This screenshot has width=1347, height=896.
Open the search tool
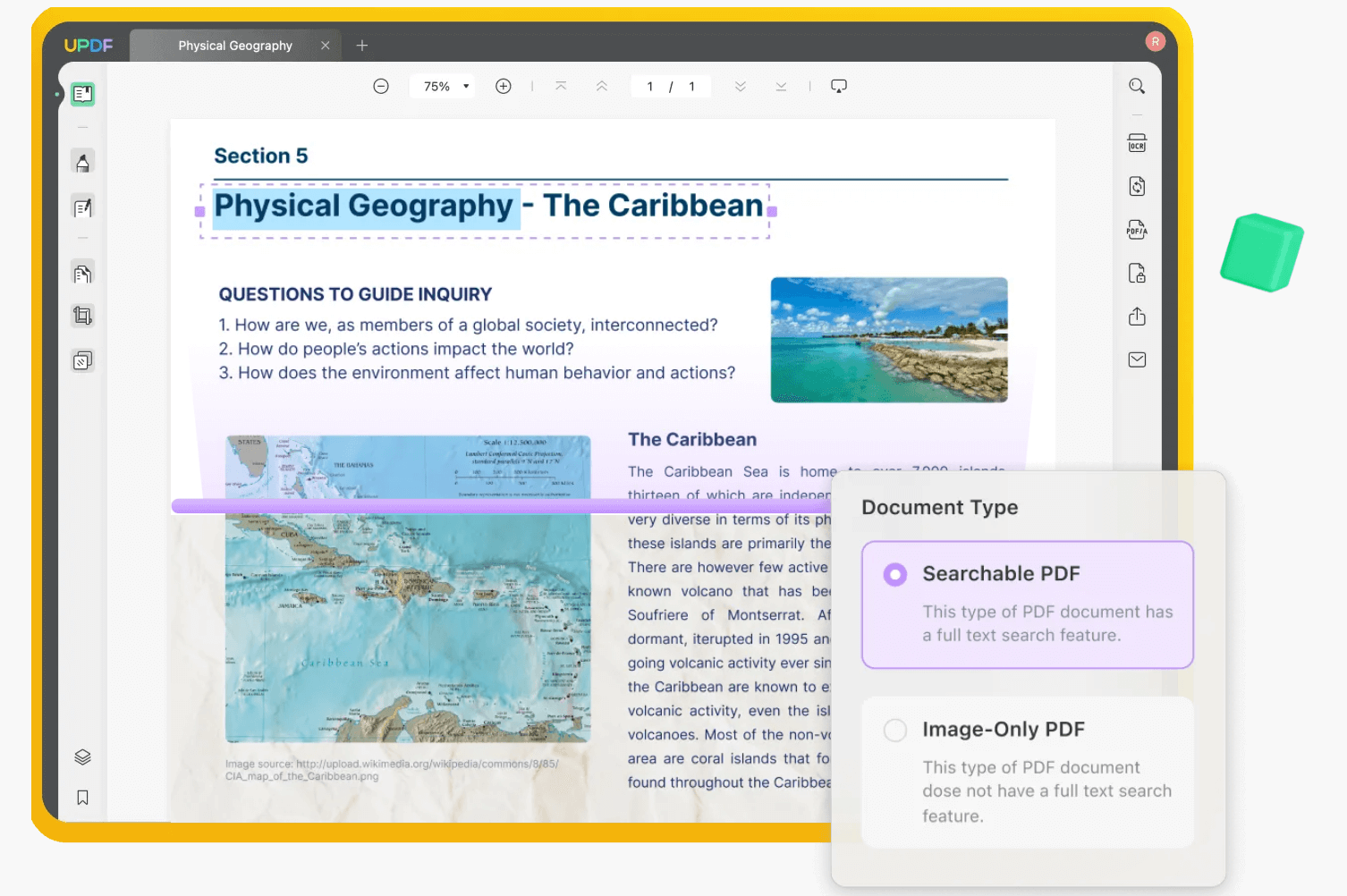click(x=1137, y=86)
